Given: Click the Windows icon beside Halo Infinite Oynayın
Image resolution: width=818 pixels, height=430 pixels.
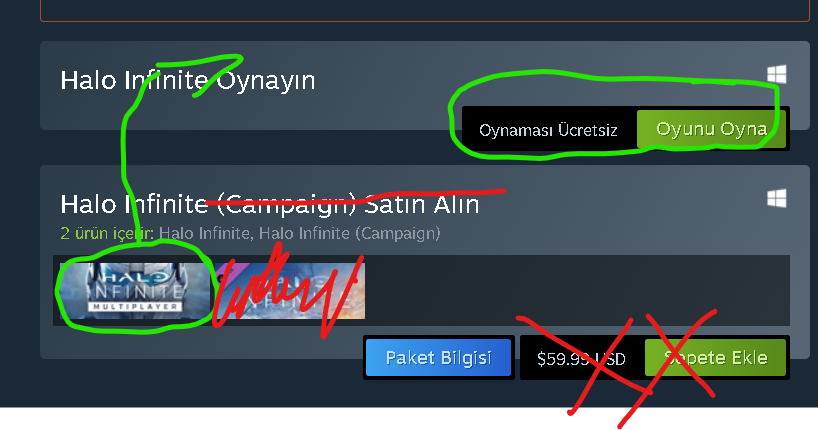Looking at the screenshot, I should pyautogui.click(x=777, y=75).
